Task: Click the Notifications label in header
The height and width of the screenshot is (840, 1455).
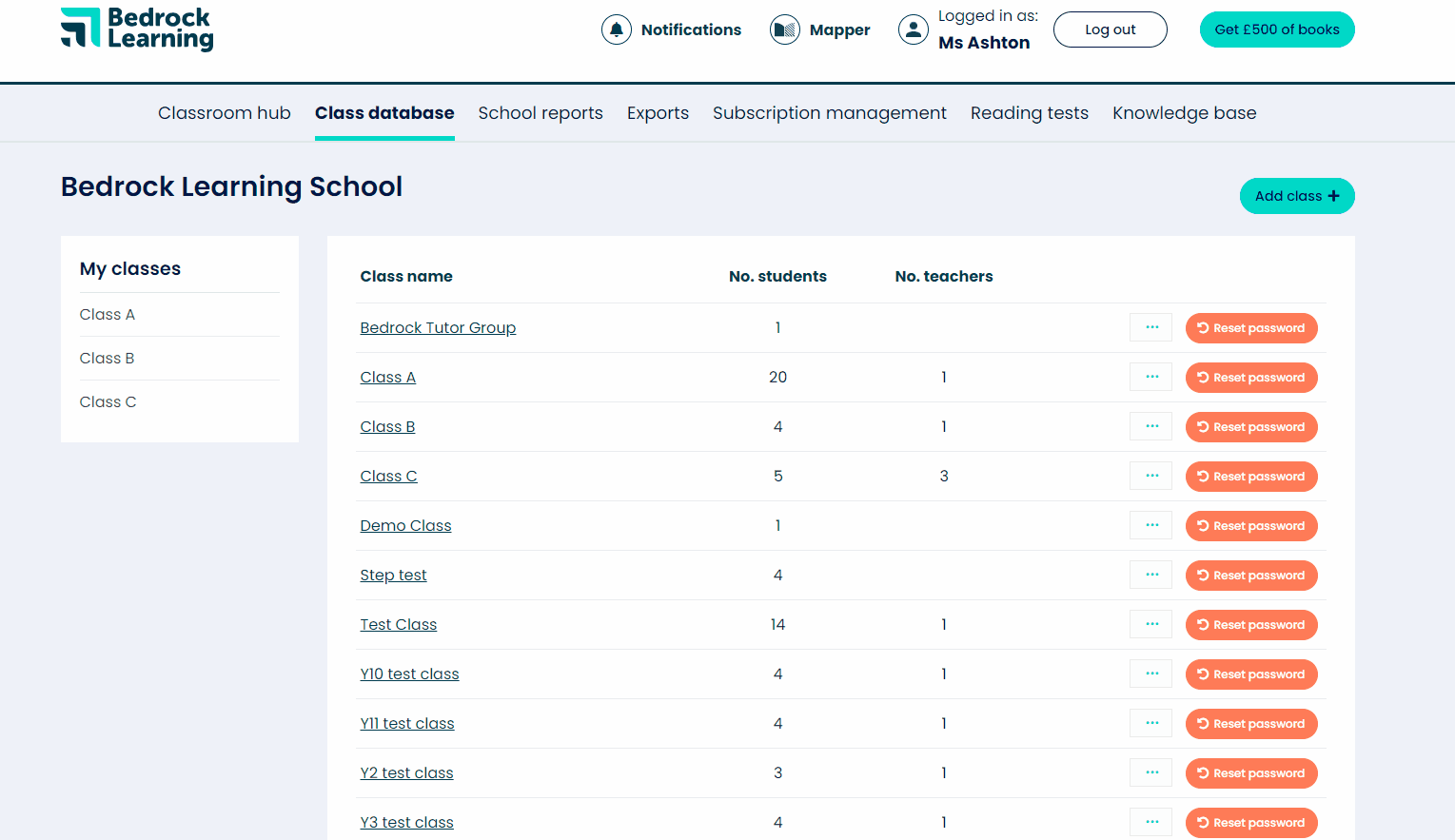Action: coord(691,30)
